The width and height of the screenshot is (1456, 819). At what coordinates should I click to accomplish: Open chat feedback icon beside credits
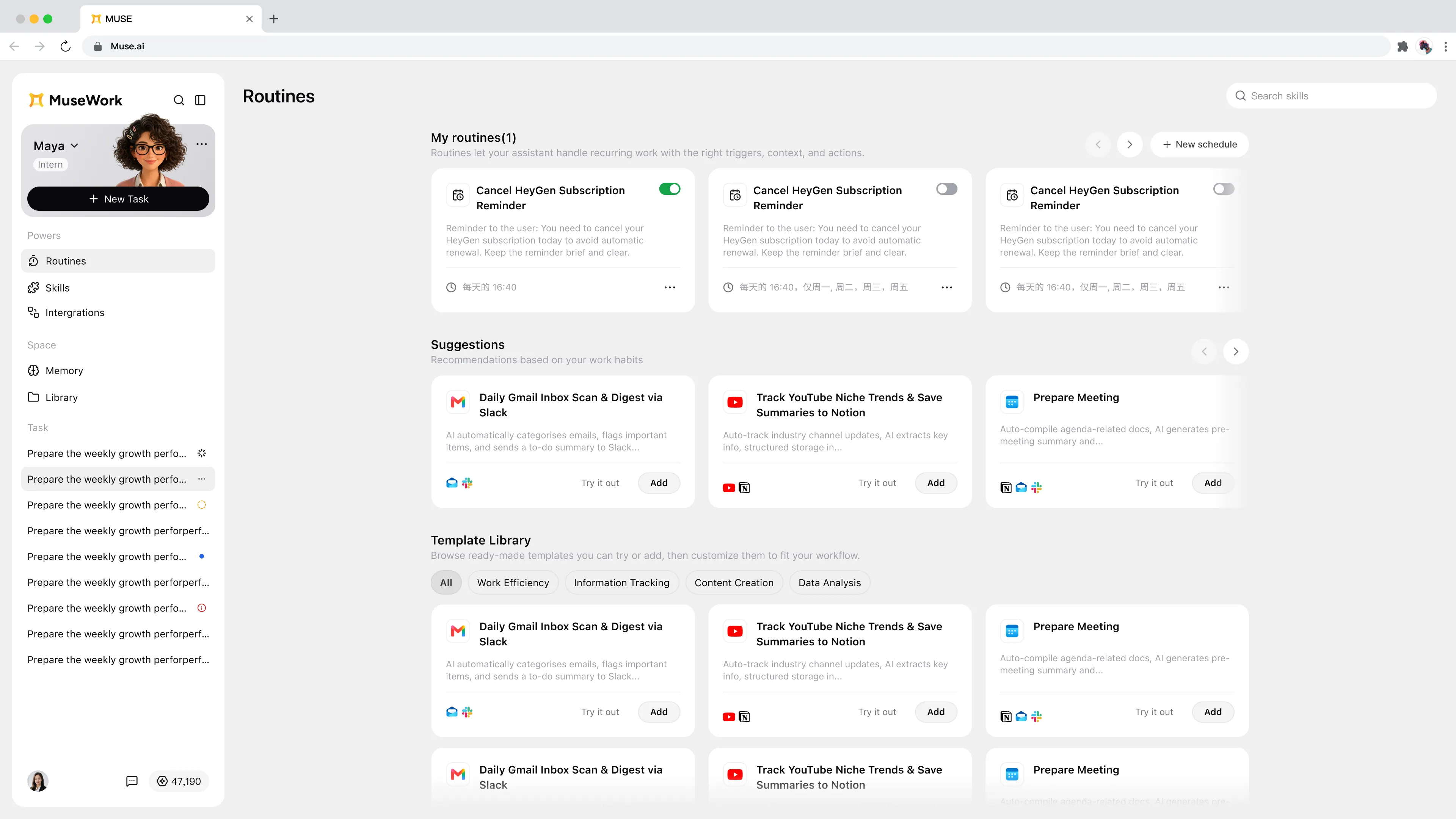pos(132,781)
